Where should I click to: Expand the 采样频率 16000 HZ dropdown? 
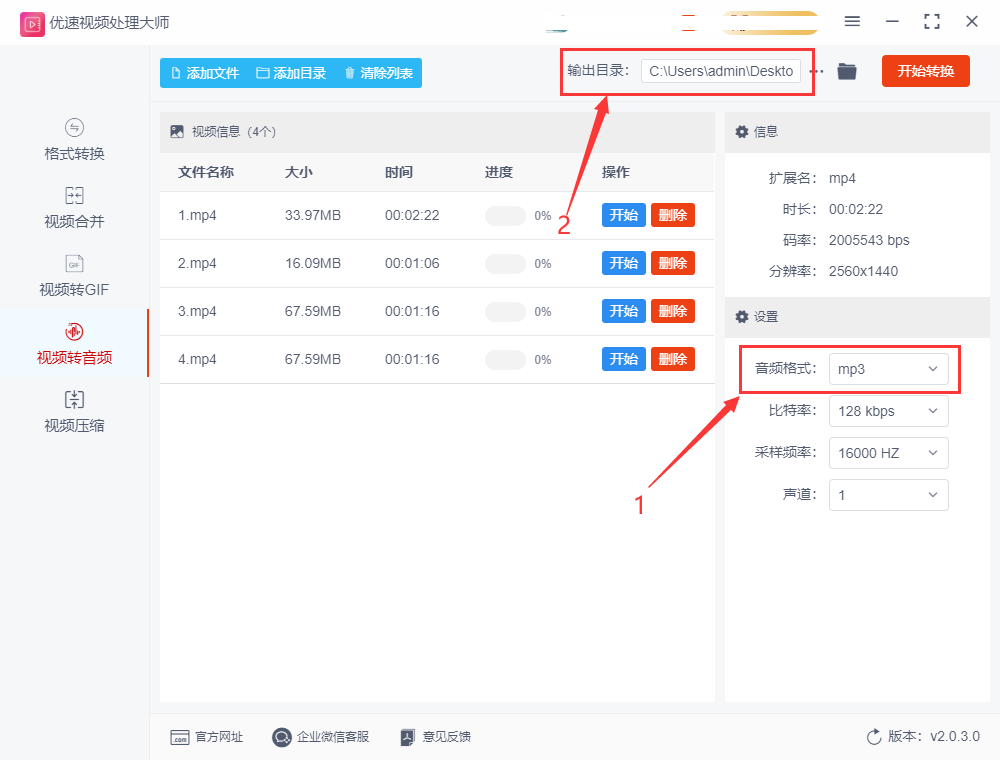click(888, 453)
